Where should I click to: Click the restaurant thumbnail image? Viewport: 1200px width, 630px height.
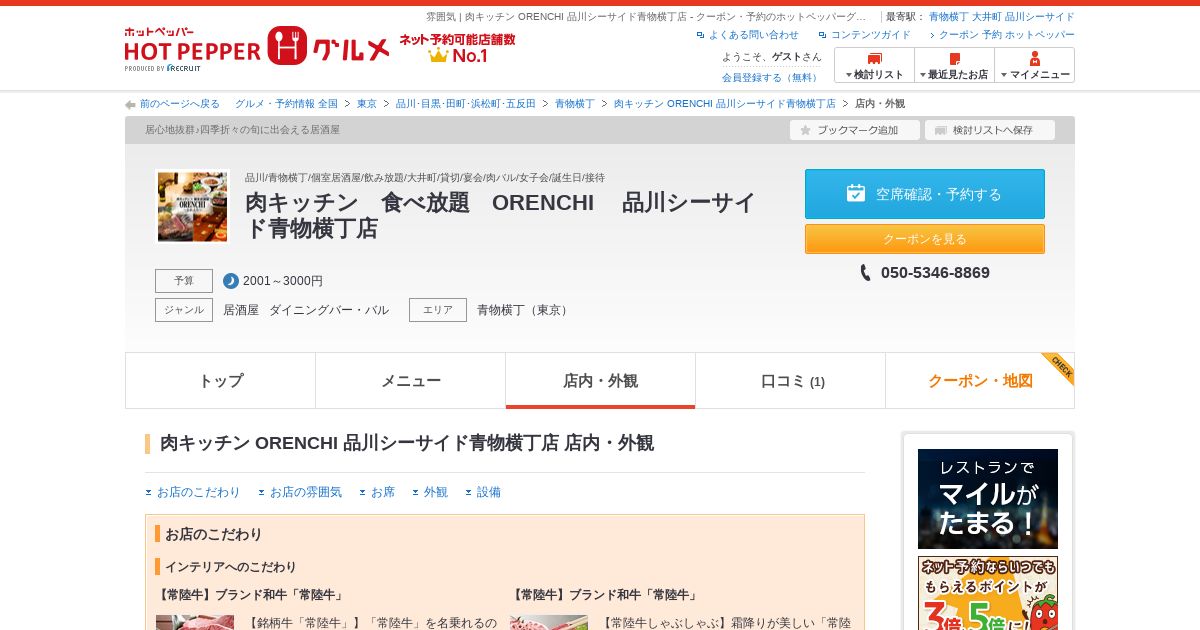192,207
